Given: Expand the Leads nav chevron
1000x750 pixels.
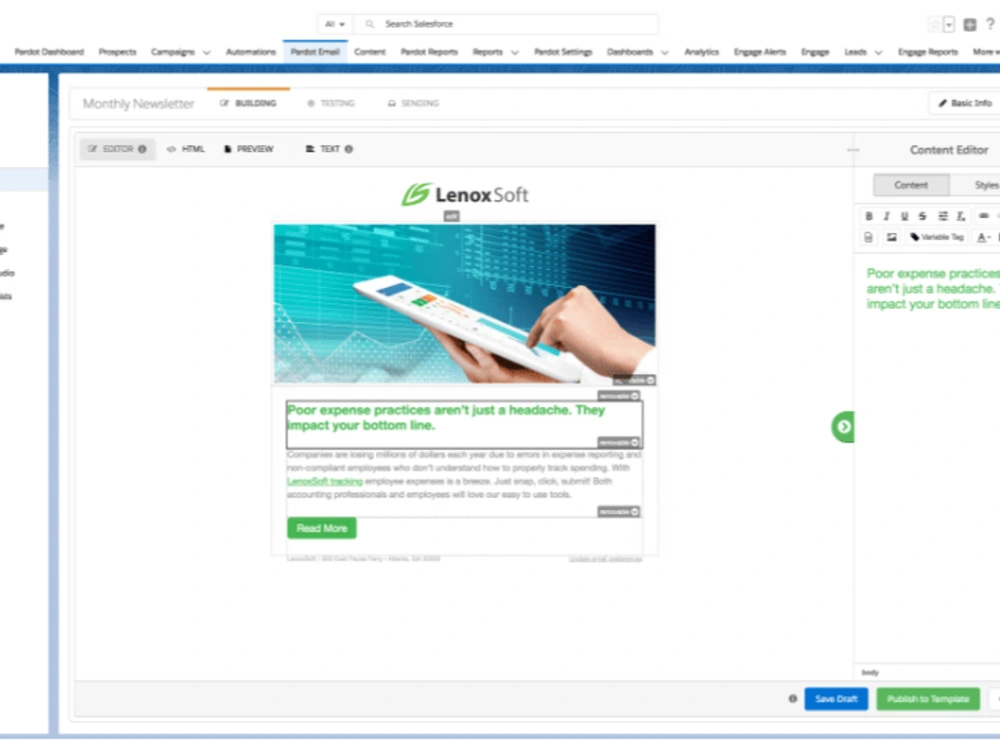Looking at the screenshot, I should pos(878,52).
